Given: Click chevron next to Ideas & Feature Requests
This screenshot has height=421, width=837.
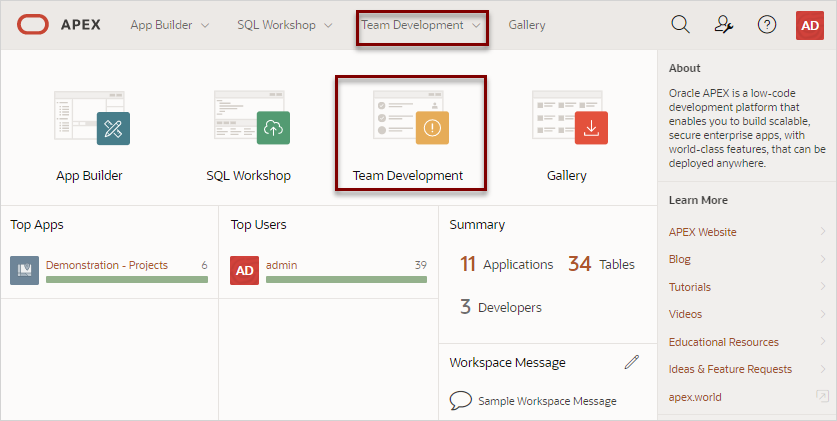Looking at the screenshot, I should (x=823, y=369).
